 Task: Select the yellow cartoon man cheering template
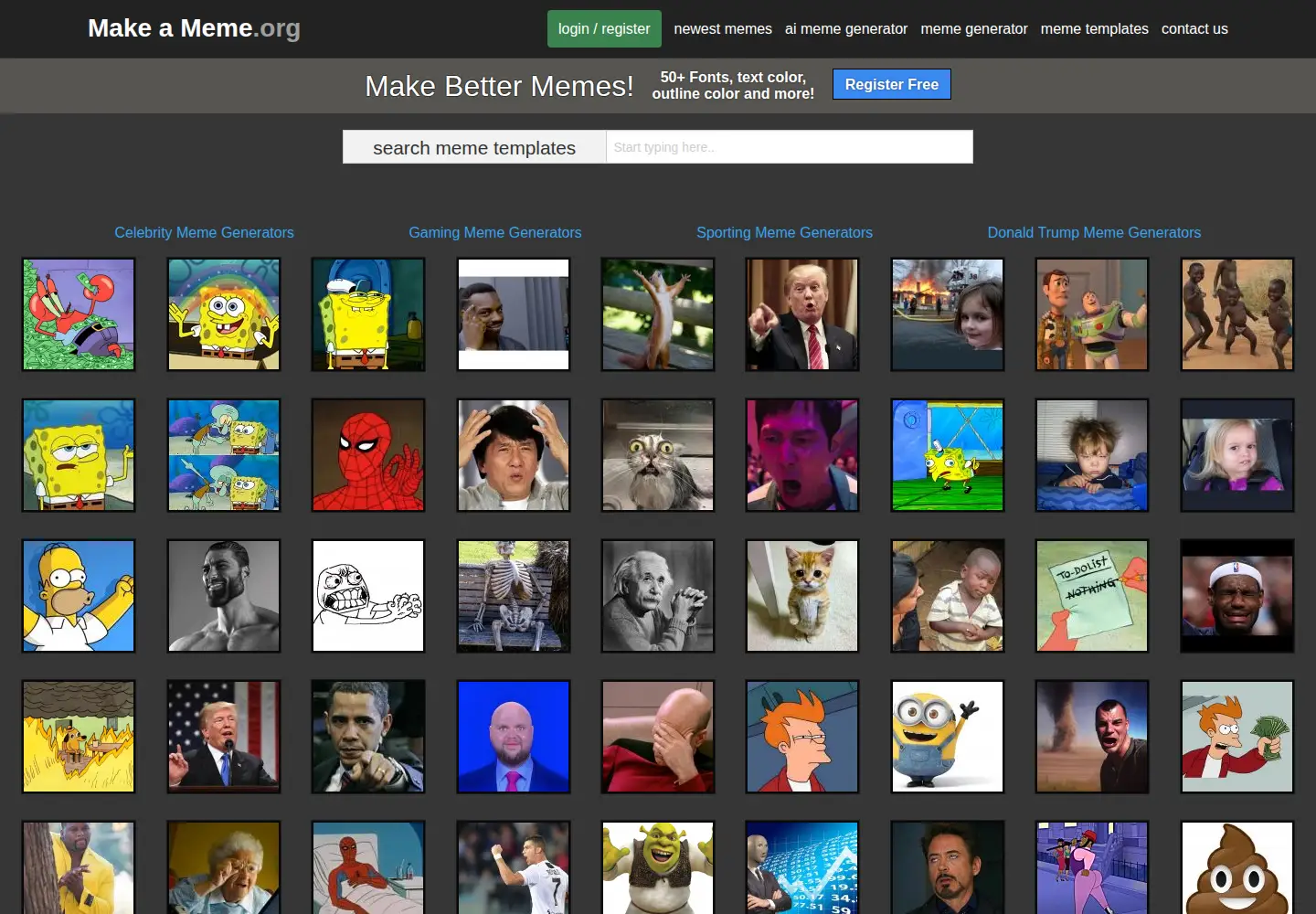(x=79, y=596)
